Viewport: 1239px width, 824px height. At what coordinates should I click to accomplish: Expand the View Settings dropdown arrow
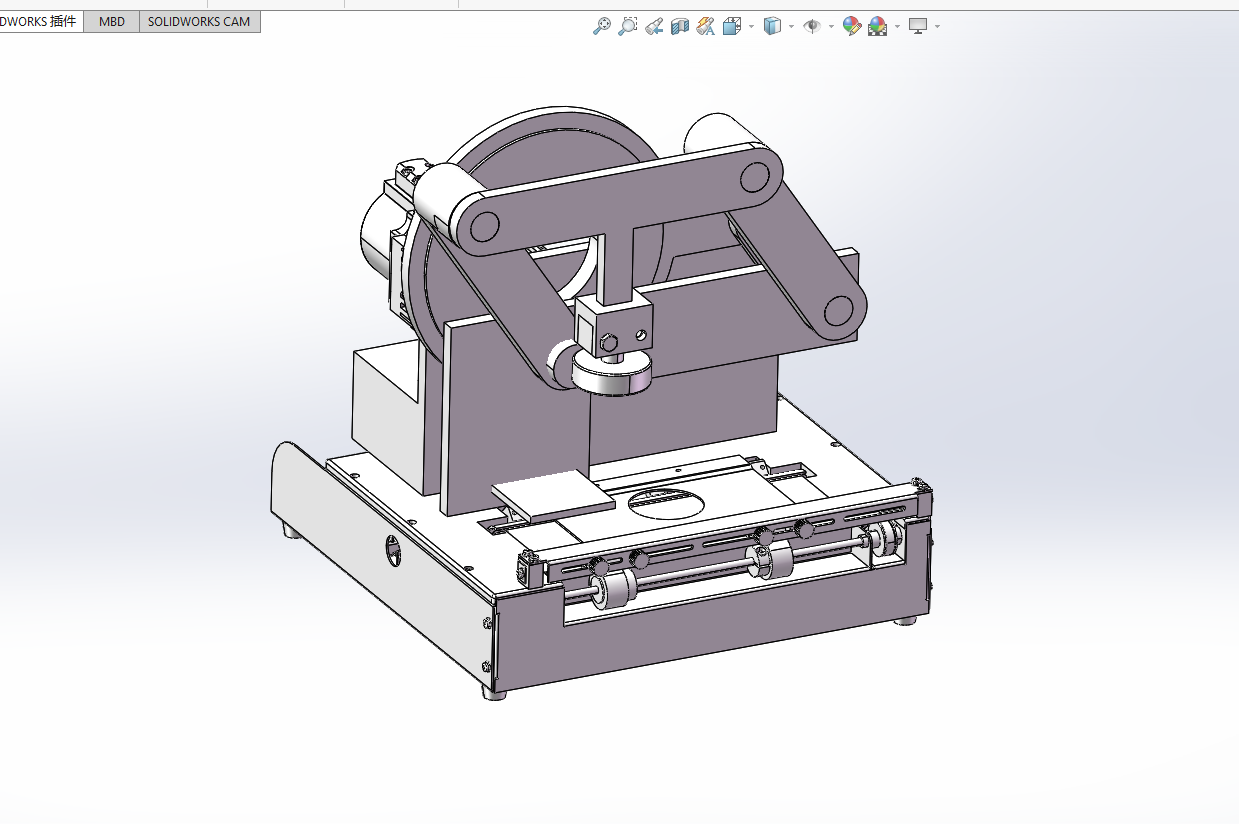[937, 27]
